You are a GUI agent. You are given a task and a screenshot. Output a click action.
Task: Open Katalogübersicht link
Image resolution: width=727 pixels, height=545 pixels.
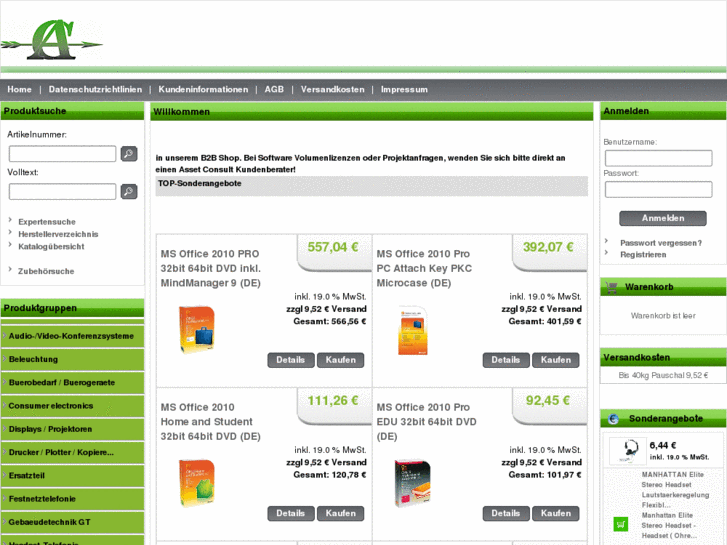click(x=51, y=246)
